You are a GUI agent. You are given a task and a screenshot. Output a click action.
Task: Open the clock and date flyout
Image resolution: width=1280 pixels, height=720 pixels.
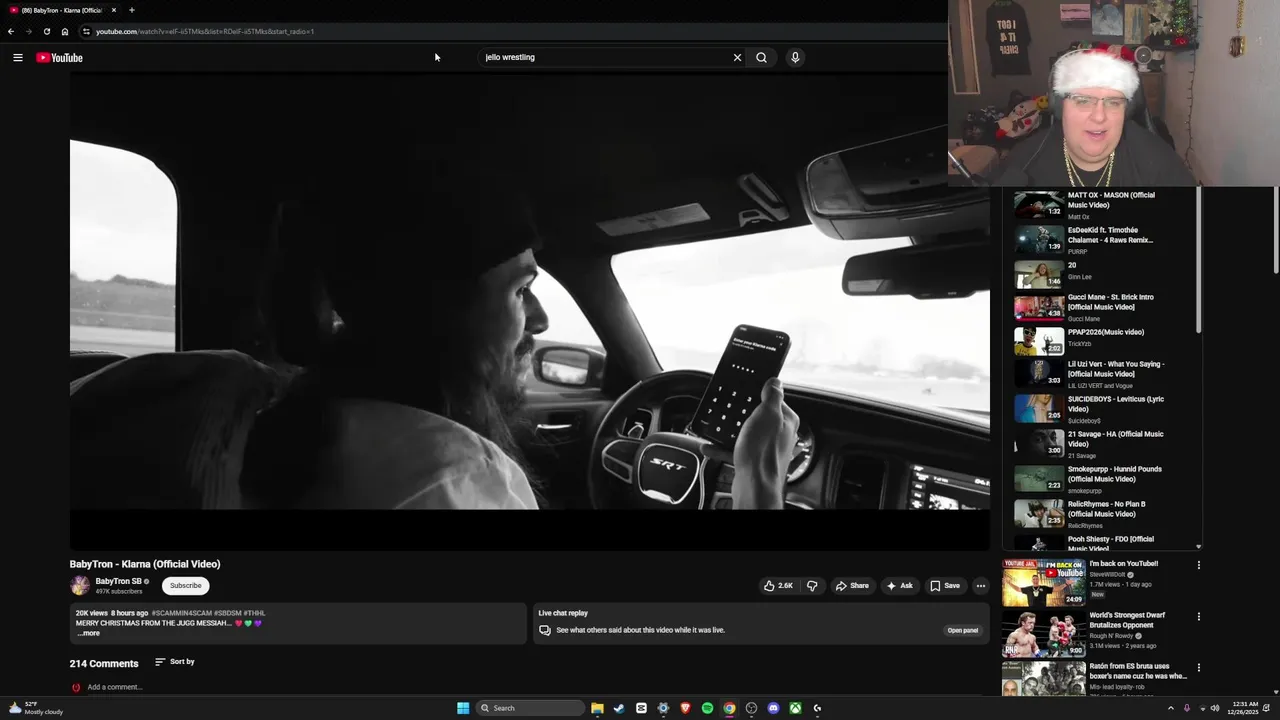tap(1245, 708)
